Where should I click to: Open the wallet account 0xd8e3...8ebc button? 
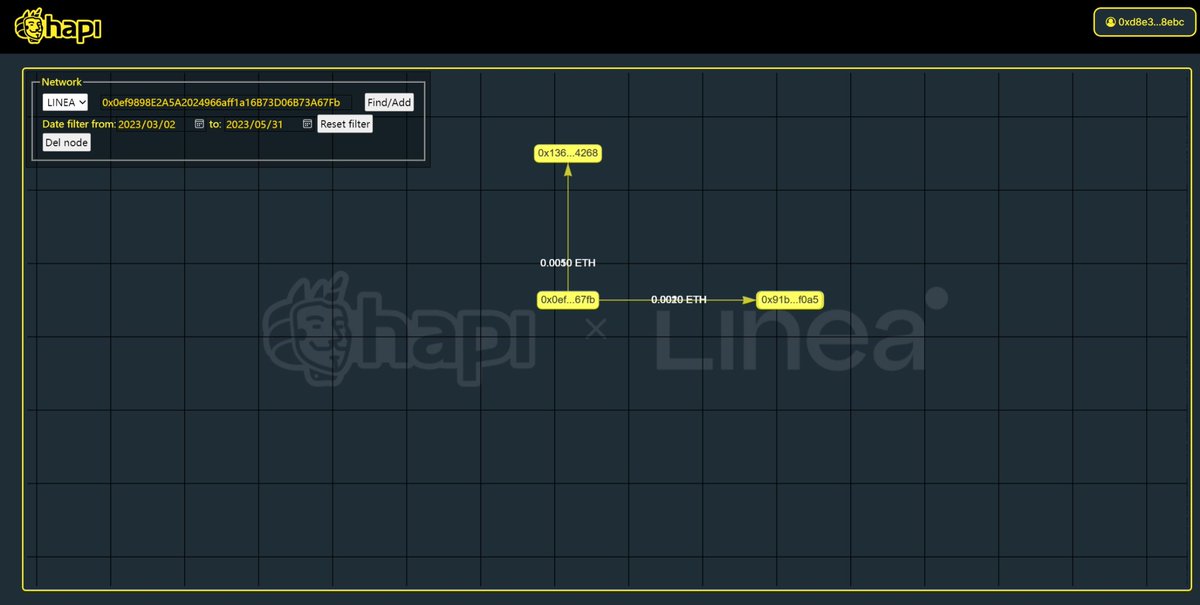click(1144, 22)
